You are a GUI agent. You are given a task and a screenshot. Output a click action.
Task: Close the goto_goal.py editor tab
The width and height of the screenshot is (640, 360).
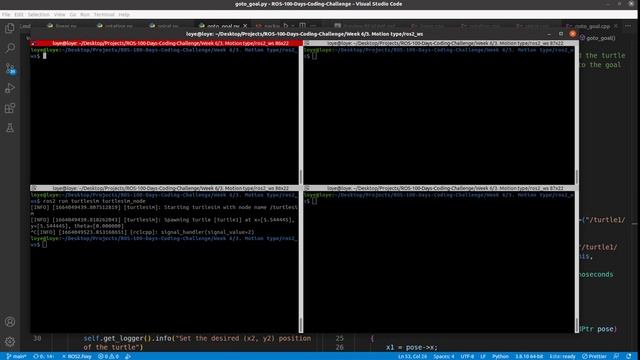click(x=245, y=26)
